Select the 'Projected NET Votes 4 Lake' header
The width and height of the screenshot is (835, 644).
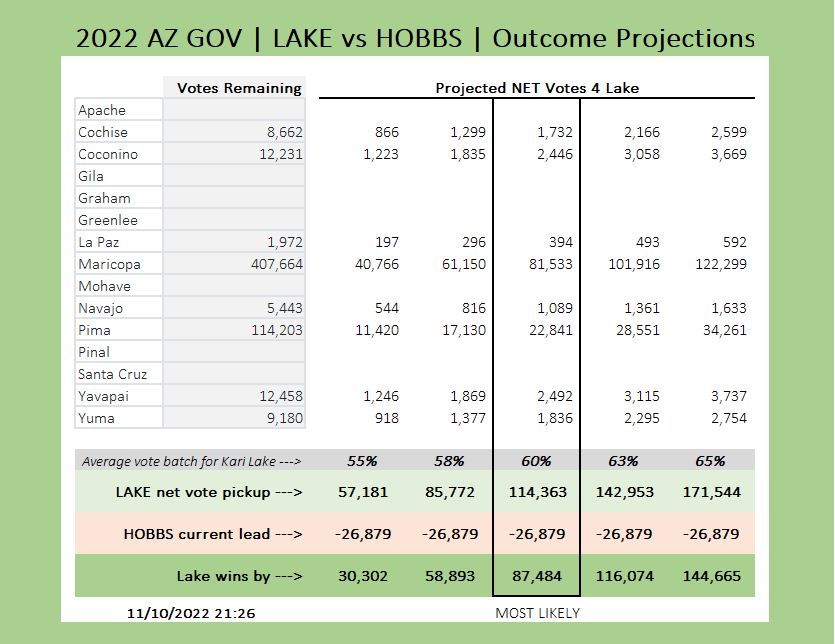[x=537, y=88]
